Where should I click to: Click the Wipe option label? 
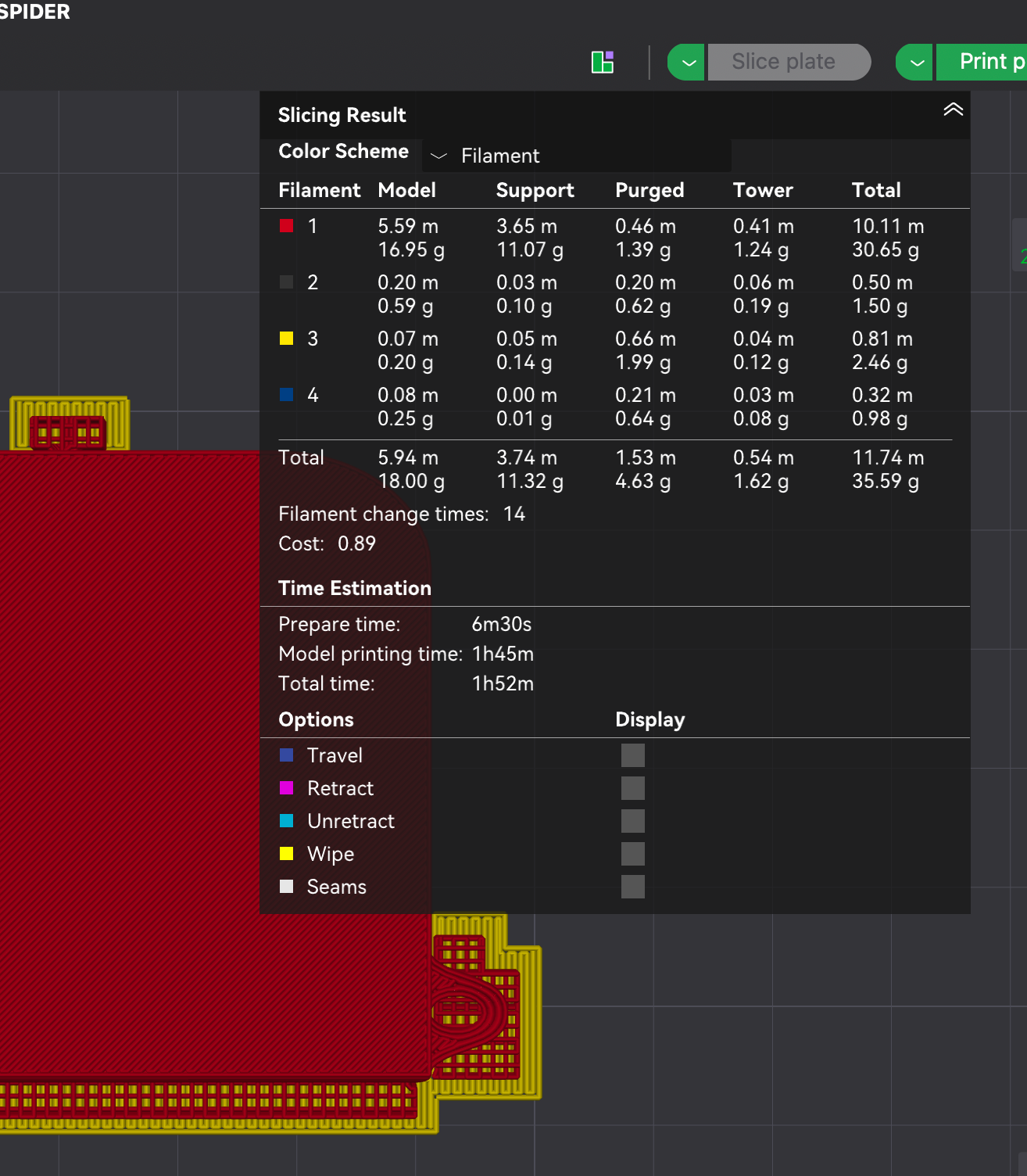(331, 854)
